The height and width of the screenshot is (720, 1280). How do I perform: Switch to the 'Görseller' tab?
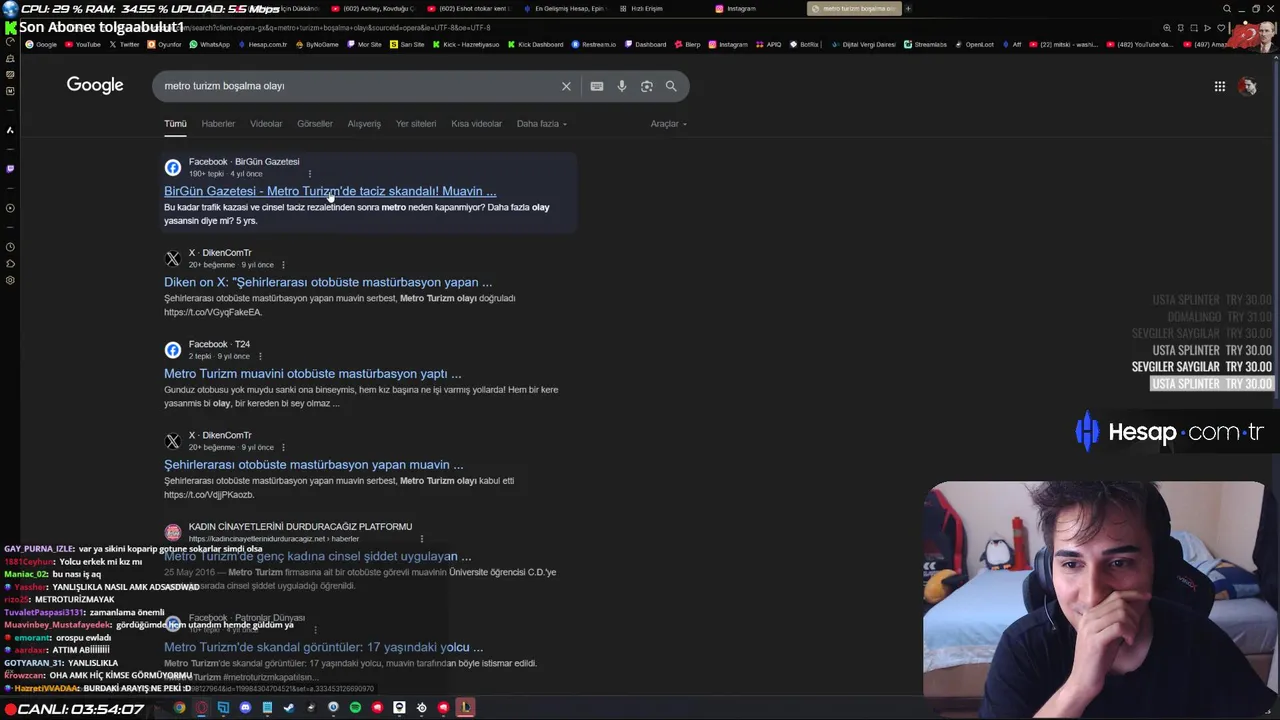coord(314,124)
